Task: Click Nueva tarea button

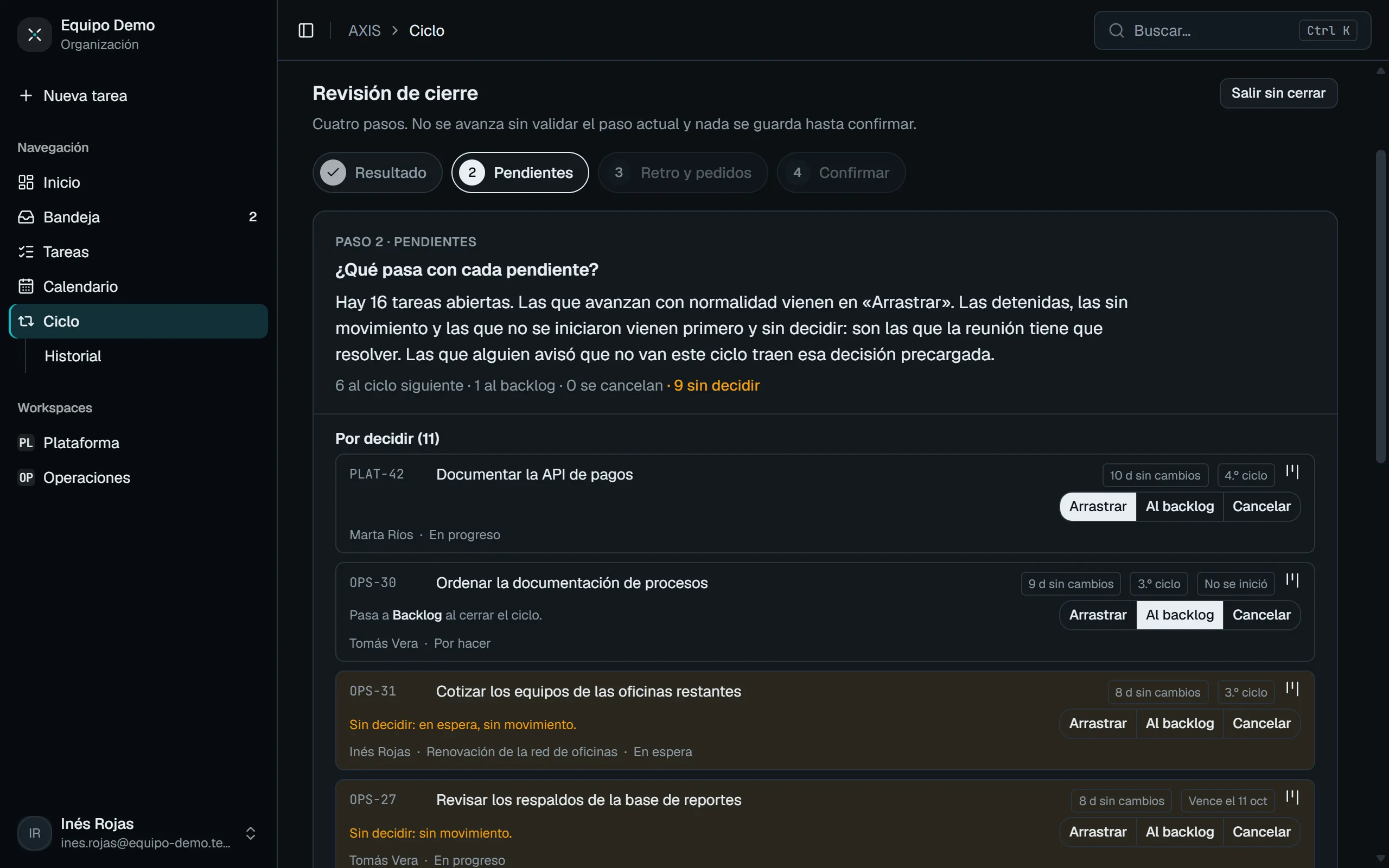Action: [x=138, y=96]
